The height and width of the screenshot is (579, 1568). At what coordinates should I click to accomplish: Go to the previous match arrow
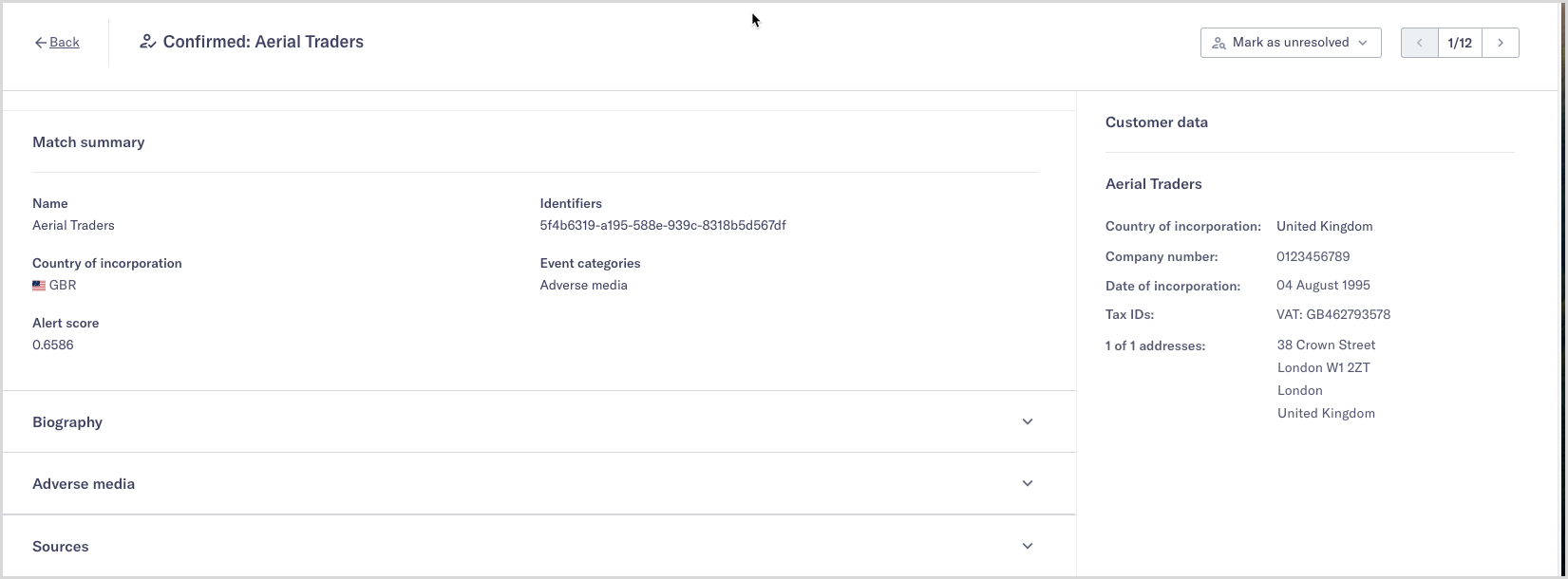click(1420, 43)
